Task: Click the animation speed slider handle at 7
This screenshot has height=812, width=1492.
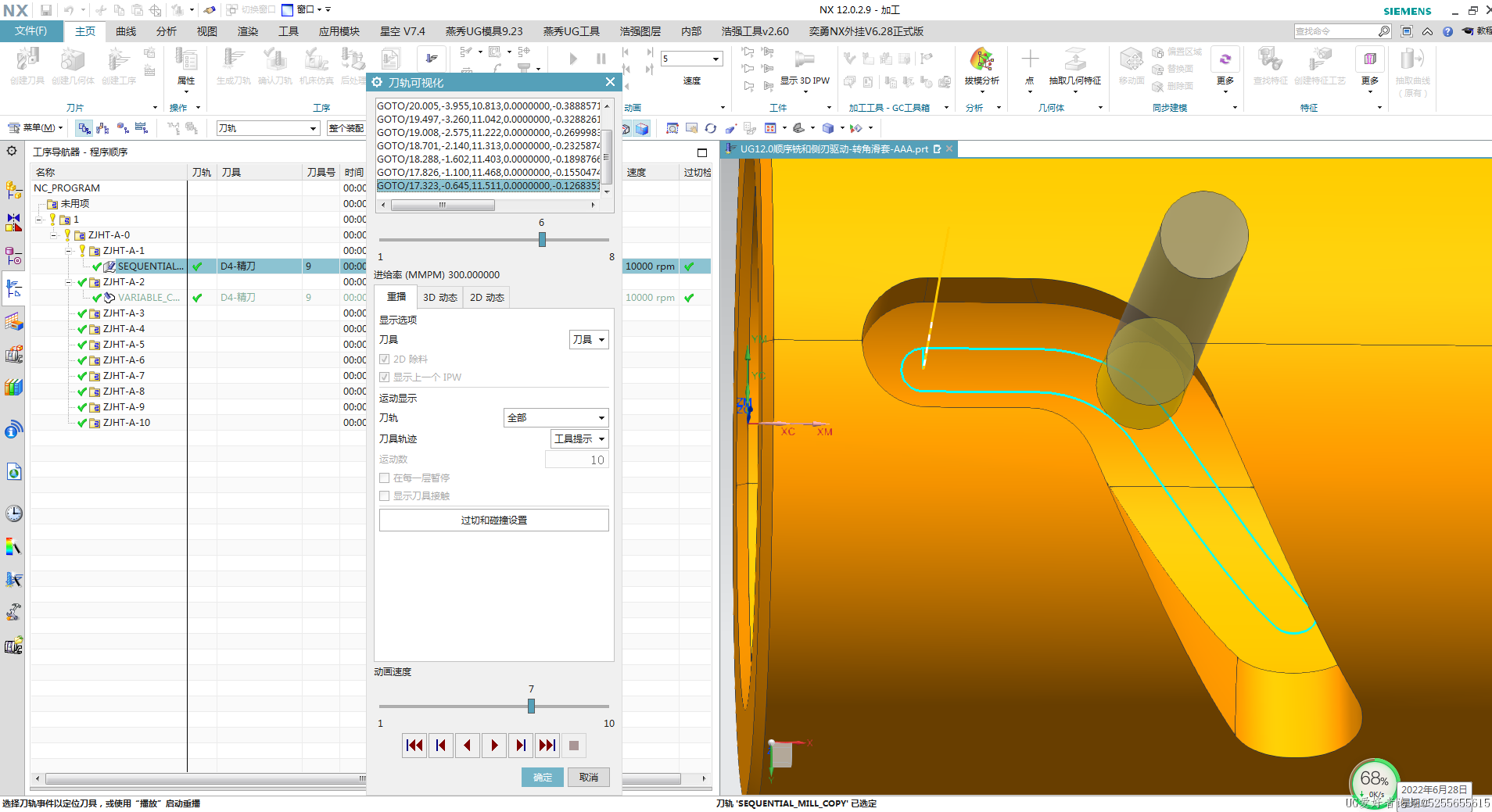Action: tap(531, 706)
